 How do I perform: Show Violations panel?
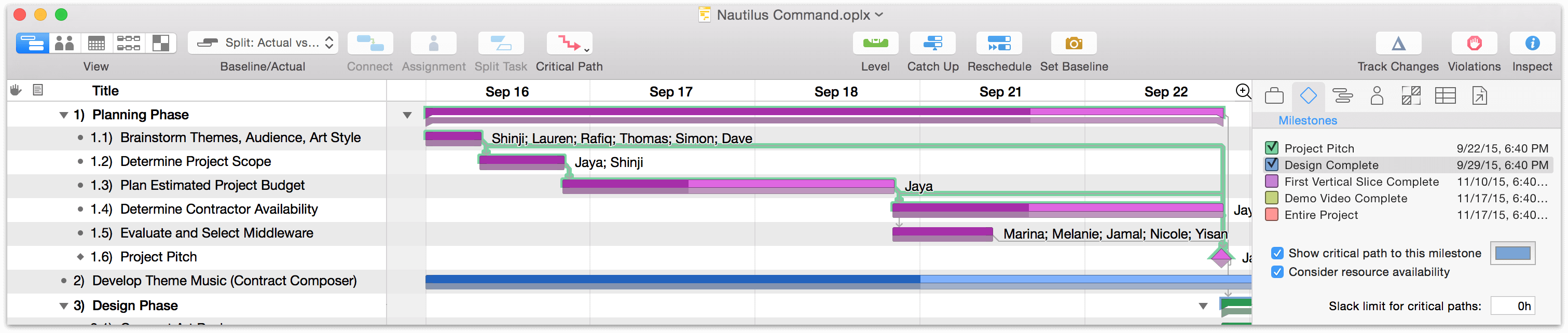pyautogui.click(x=1474, y=43)
